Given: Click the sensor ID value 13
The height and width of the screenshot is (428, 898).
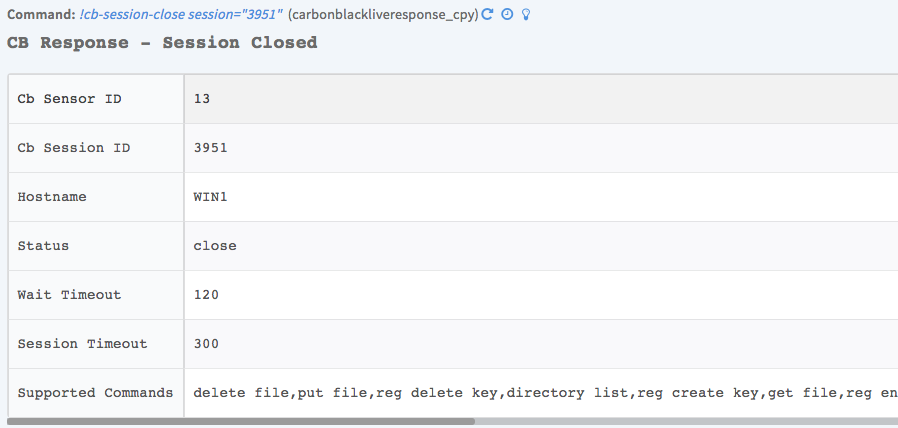Looking at the screenshot, I should click(x=202, y=99).
